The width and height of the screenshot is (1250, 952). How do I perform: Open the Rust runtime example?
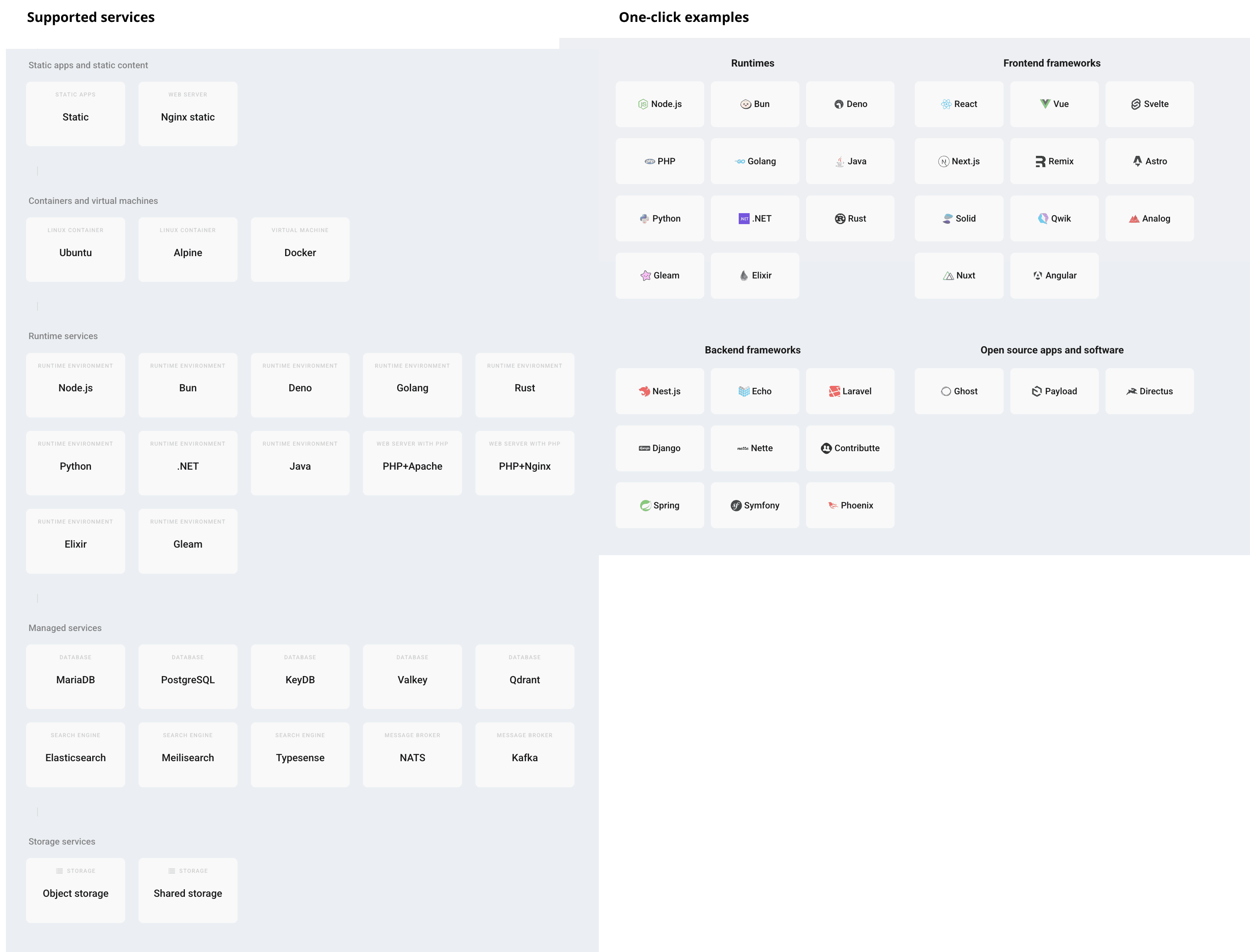point(850,218)
